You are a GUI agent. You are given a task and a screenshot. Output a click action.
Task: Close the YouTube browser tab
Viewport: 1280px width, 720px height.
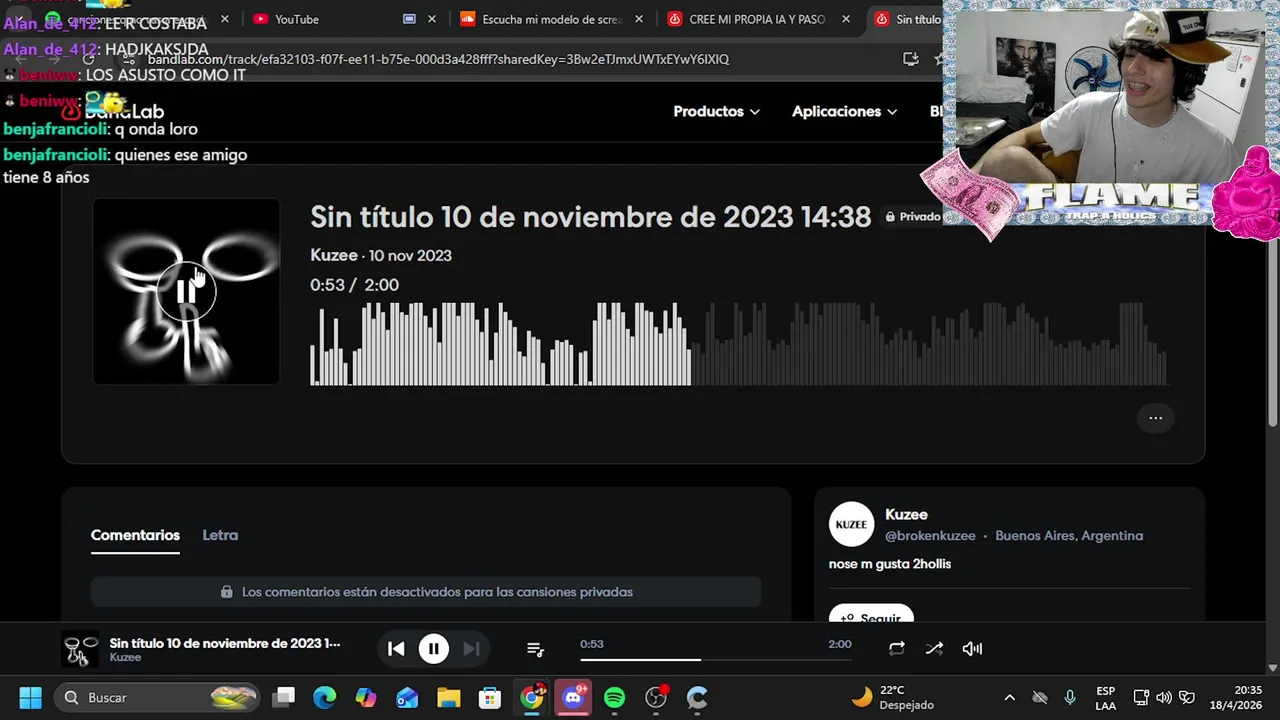click(432, 19)
